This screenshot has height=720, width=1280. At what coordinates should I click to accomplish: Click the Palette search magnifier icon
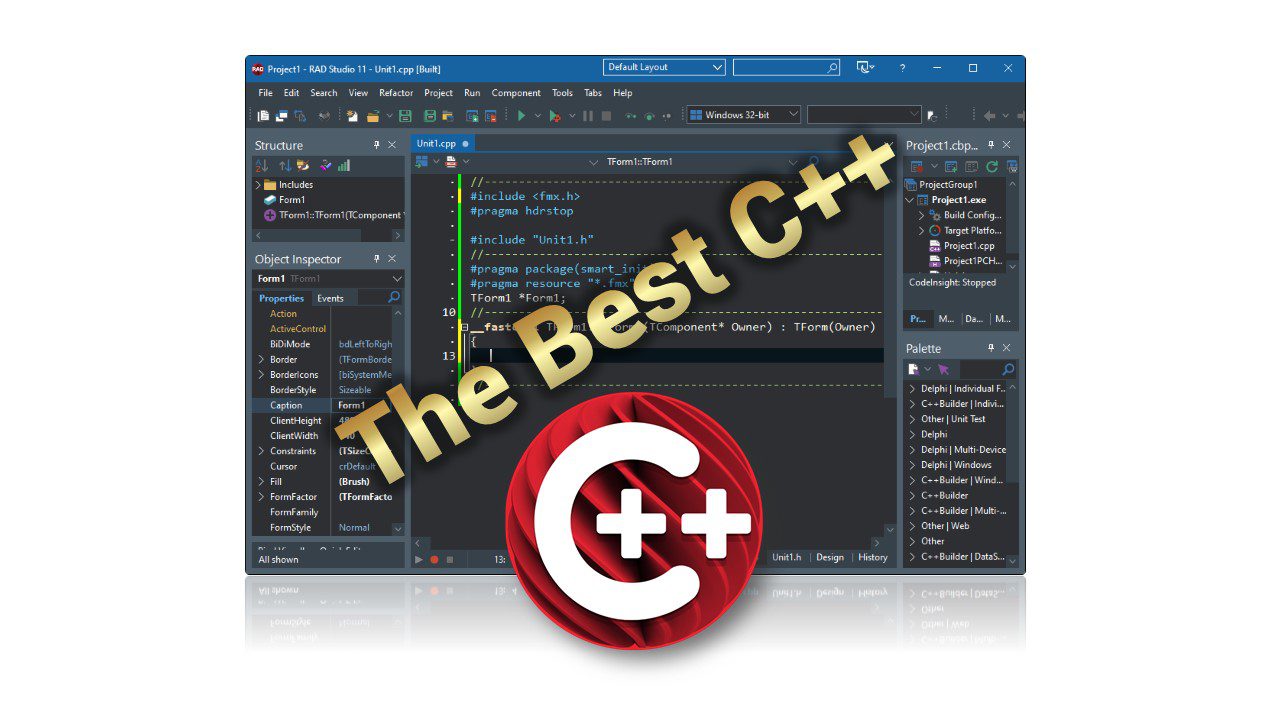tap(1008, 369)
